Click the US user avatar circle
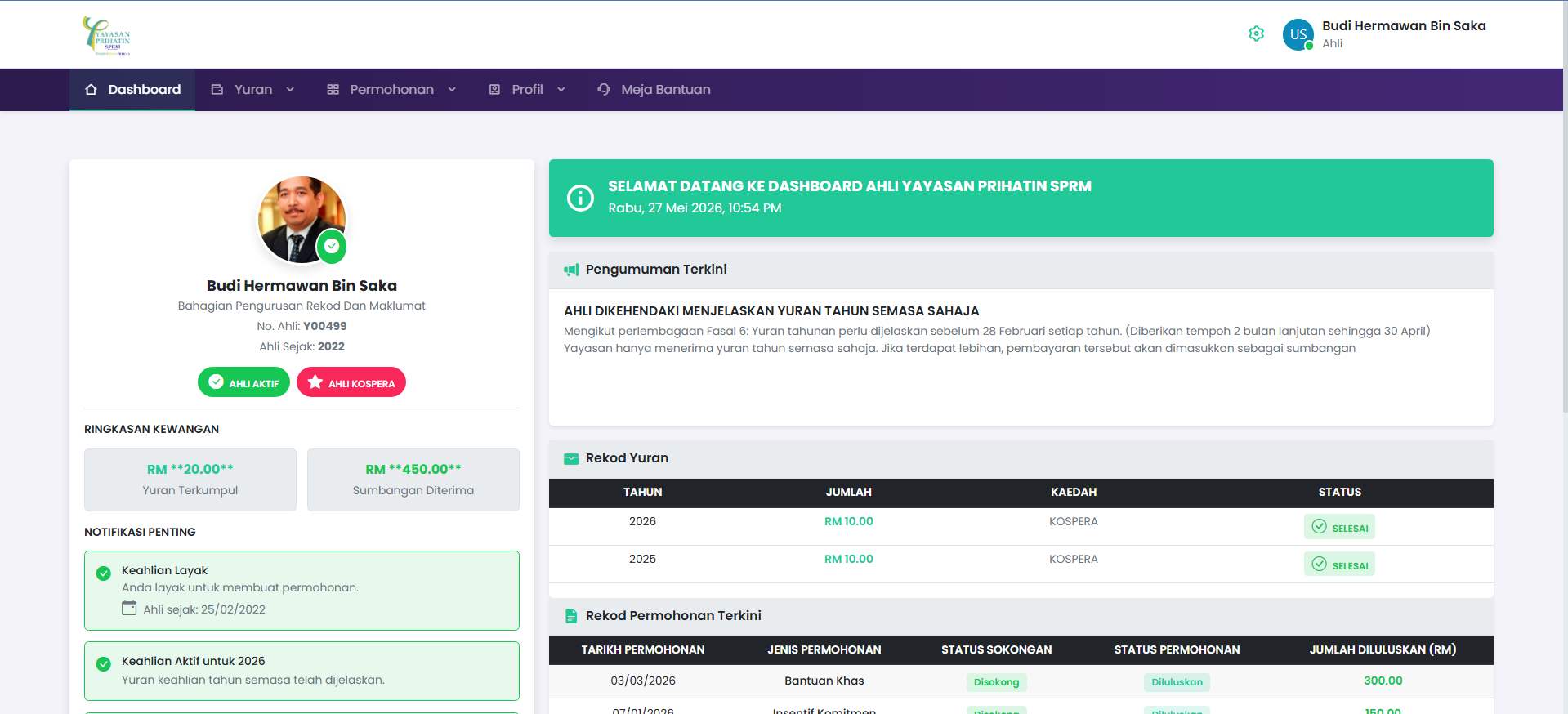This screenshot has width=1568, height=714. coord(1298,34)
